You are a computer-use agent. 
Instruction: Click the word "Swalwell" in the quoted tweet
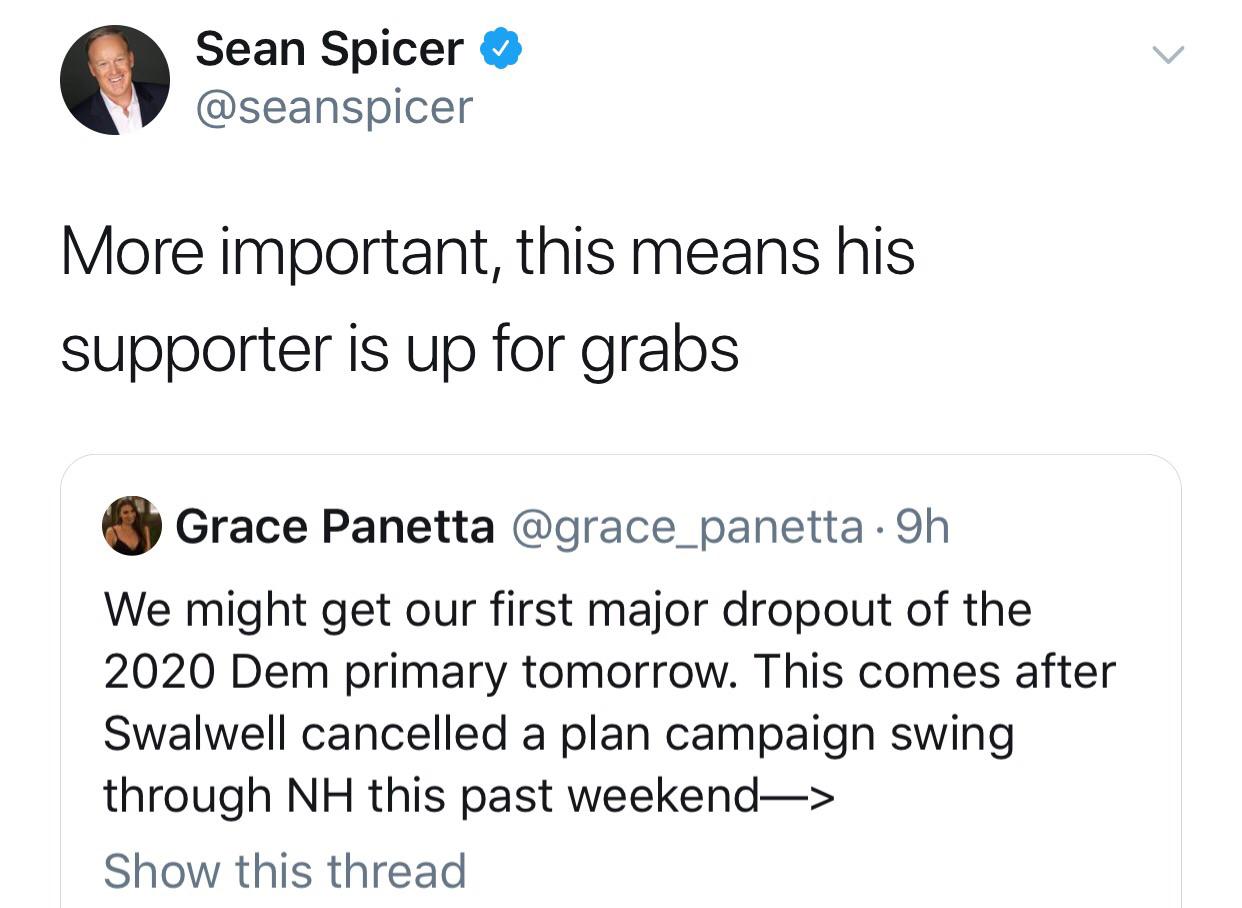tap(195, 734)
